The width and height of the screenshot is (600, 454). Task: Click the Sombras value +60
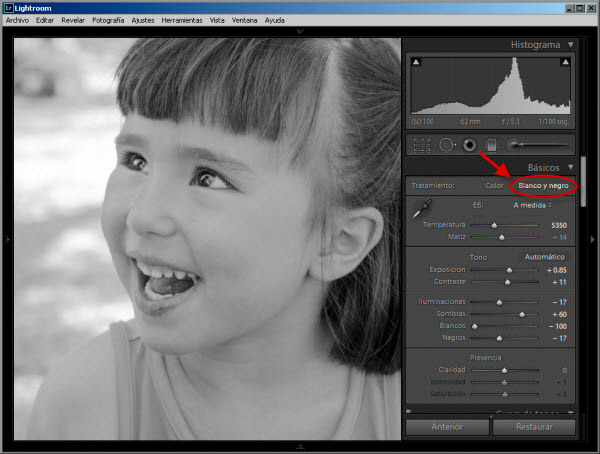[559, 315]
